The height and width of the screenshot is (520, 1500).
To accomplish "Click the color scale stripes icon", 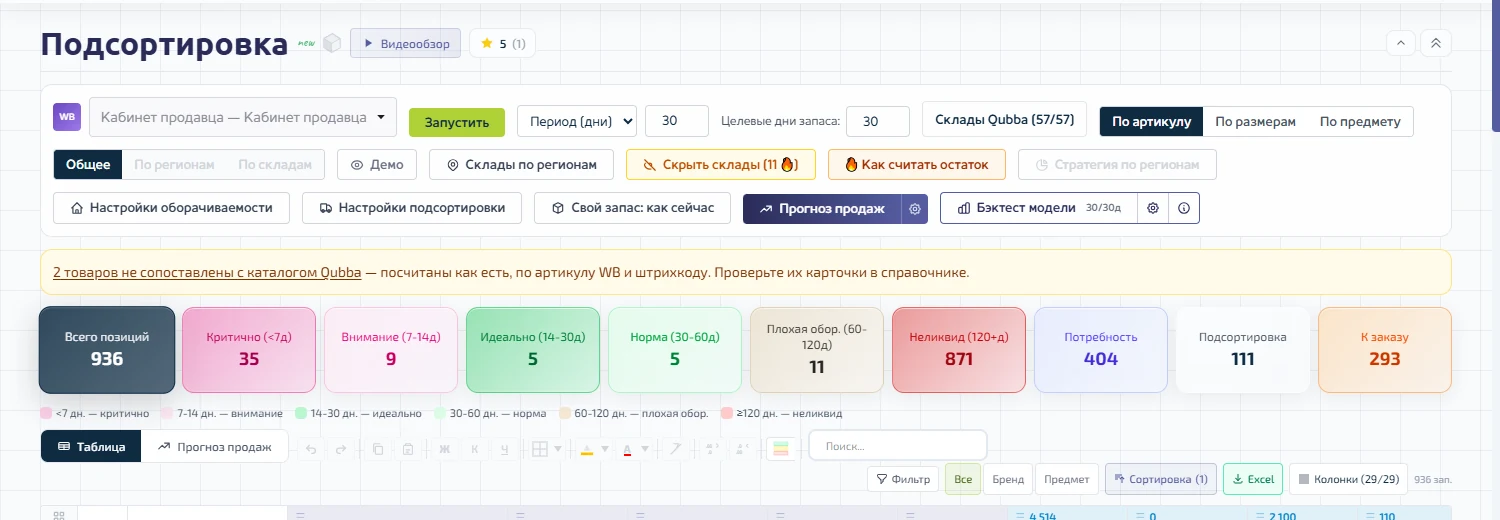I will pyautogui.click(x=782, y=449).
